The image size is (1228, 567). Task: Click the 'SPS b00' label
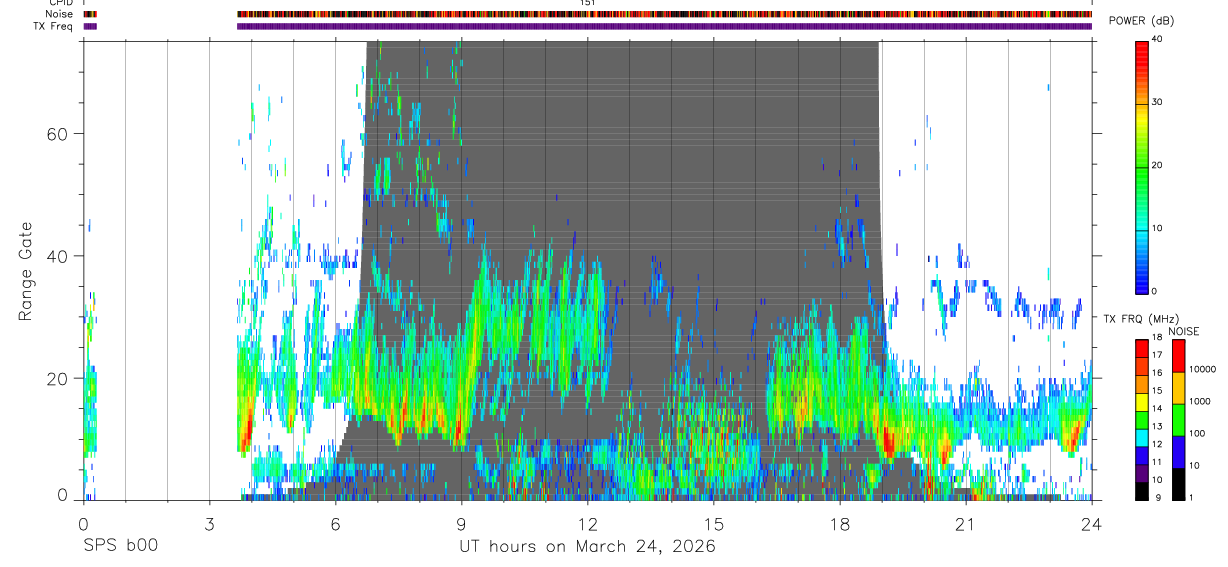(x=120, y=547)
